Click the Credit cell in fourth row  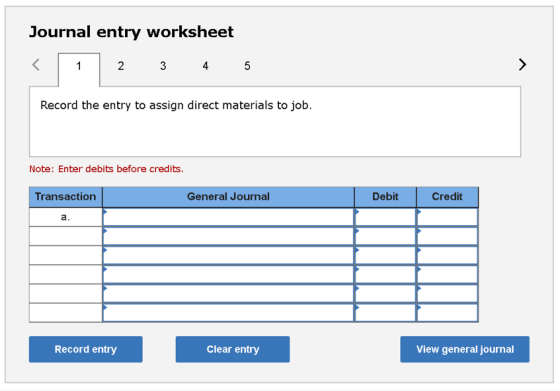pos(448,275)
